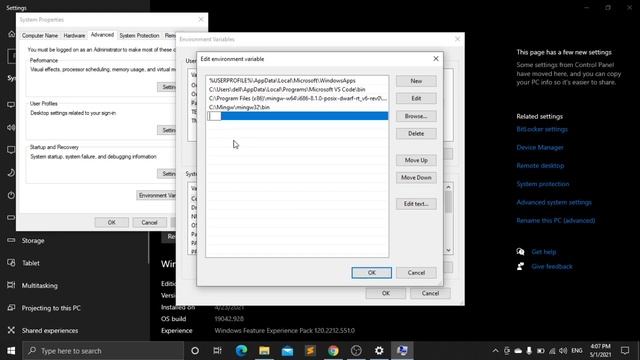
Task: Click the battery icon in system tray
Action: coord(540,351)
